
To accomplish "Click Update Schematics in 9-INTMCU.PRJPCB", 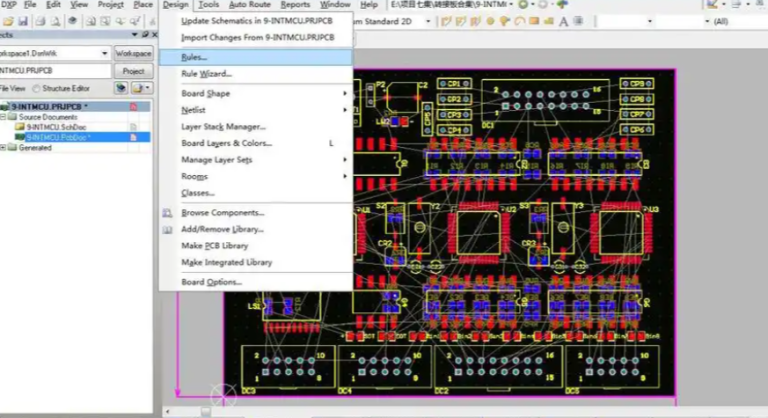I will pyautogui.click(x=255, y=21).
